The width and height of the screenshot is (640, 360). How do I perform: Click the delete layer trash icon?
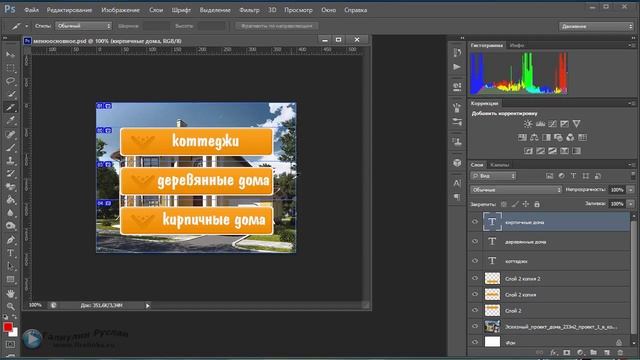coord(620,352)
